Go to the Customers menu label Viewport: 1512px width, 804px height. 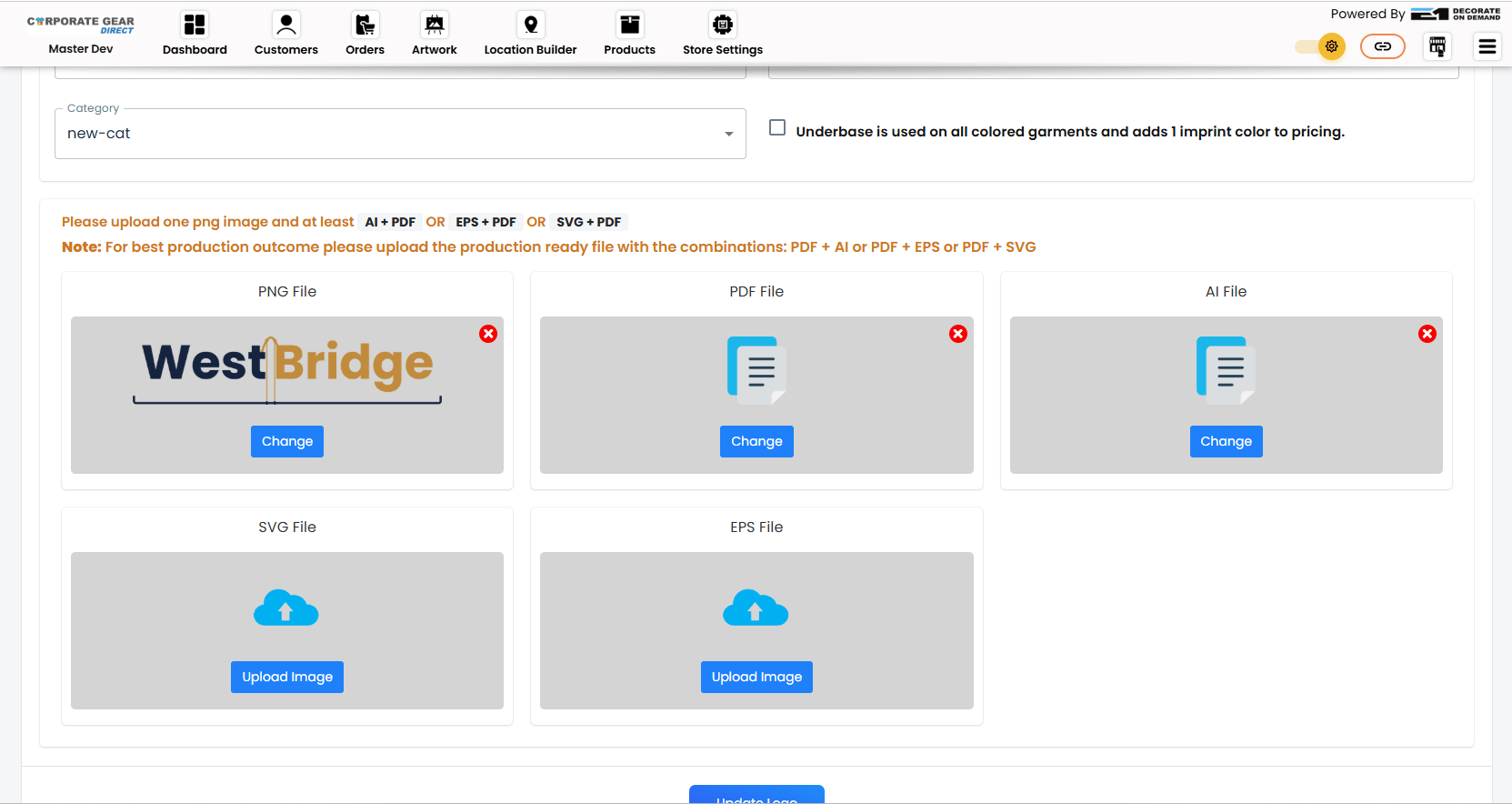(286, 50)
